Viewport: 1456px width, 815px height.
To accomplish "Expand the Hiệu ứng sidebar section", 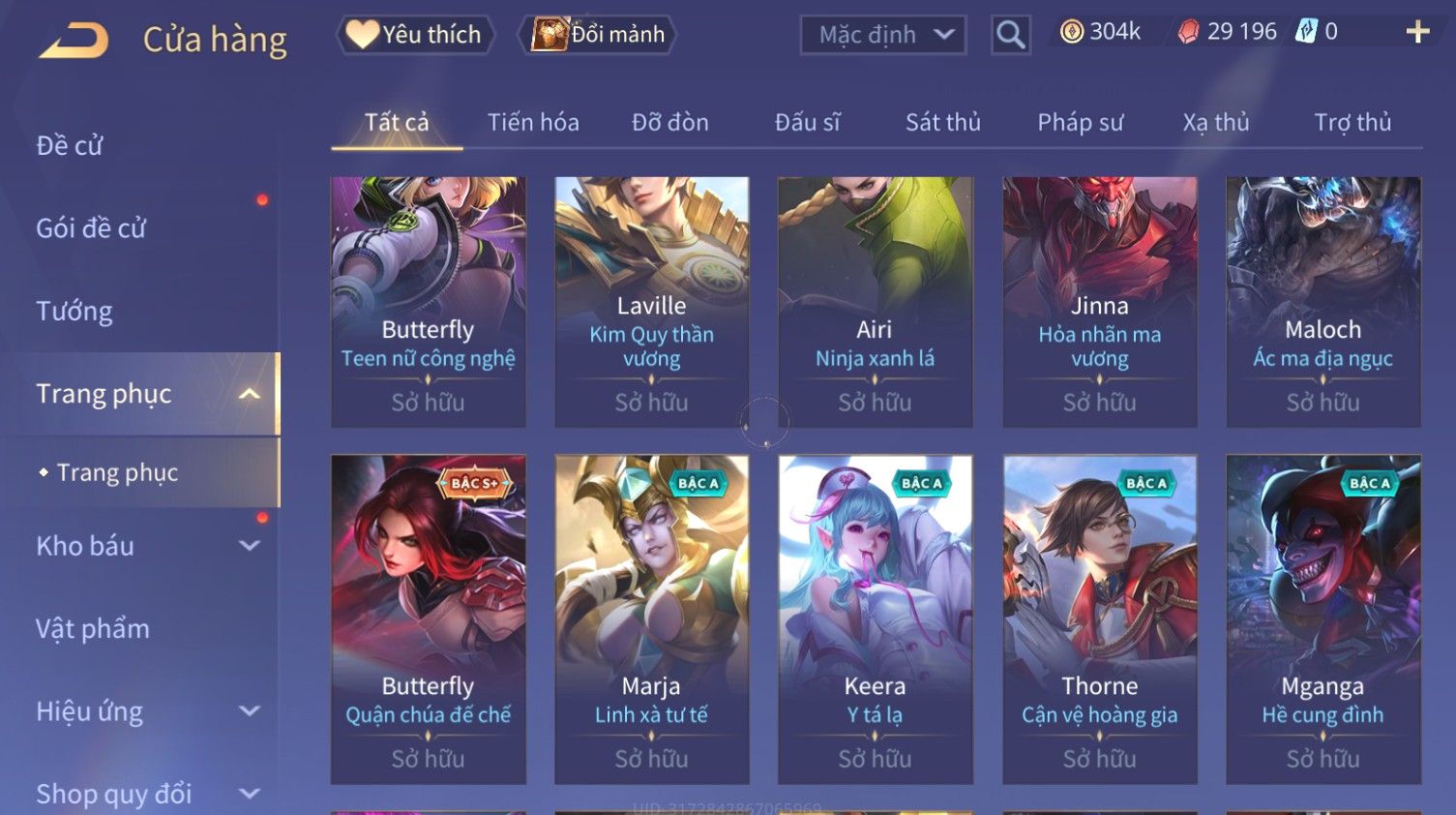I will coord(250,711).
